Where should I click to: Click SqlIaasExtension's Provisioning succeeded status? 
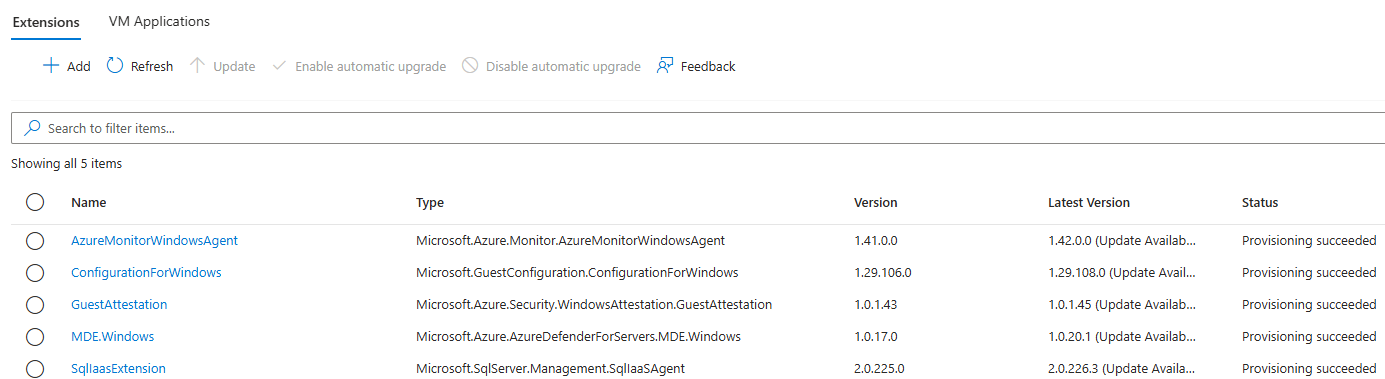coord(1309,368)
